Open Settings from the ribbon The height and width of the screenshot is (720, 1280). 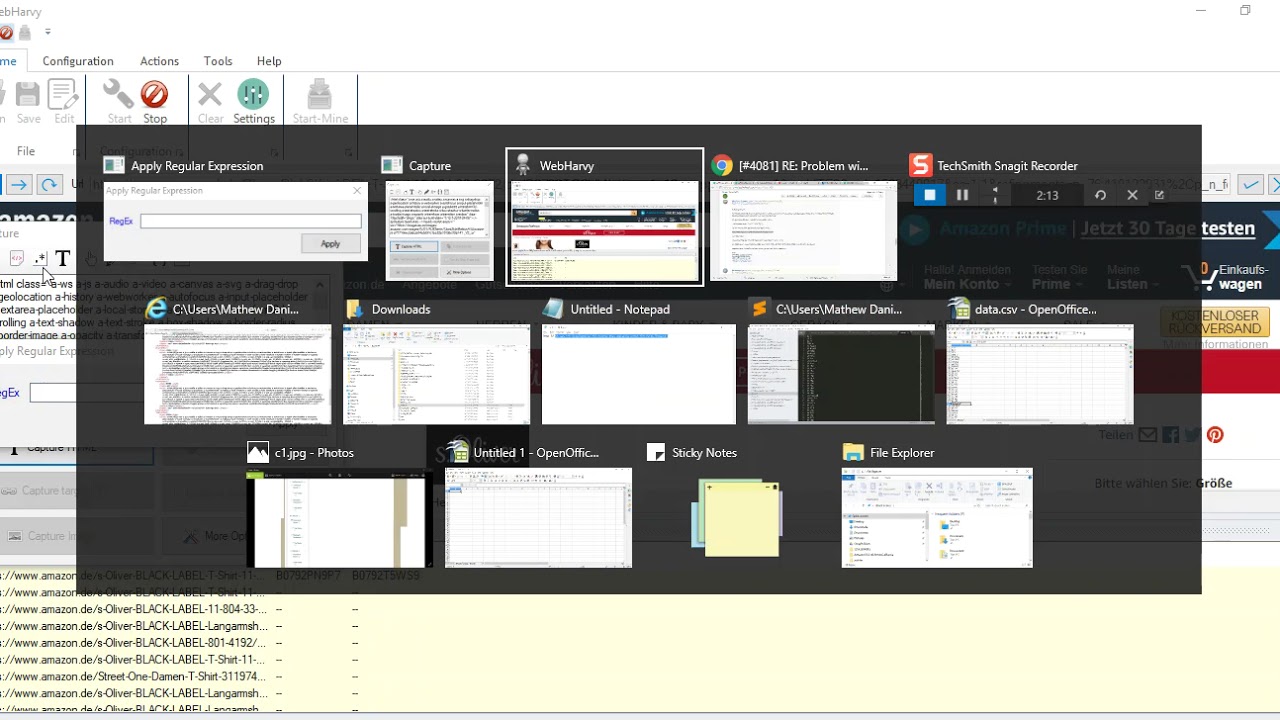click(x=253, y=95)
